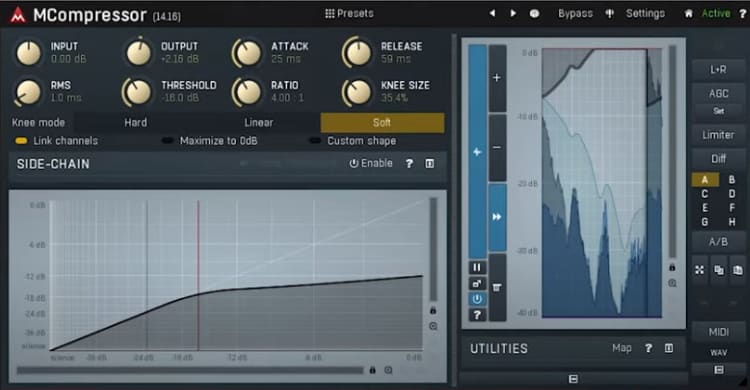Toggle Link channels option
The width and height of the screenshot is (750, 390).
(56, 141)
